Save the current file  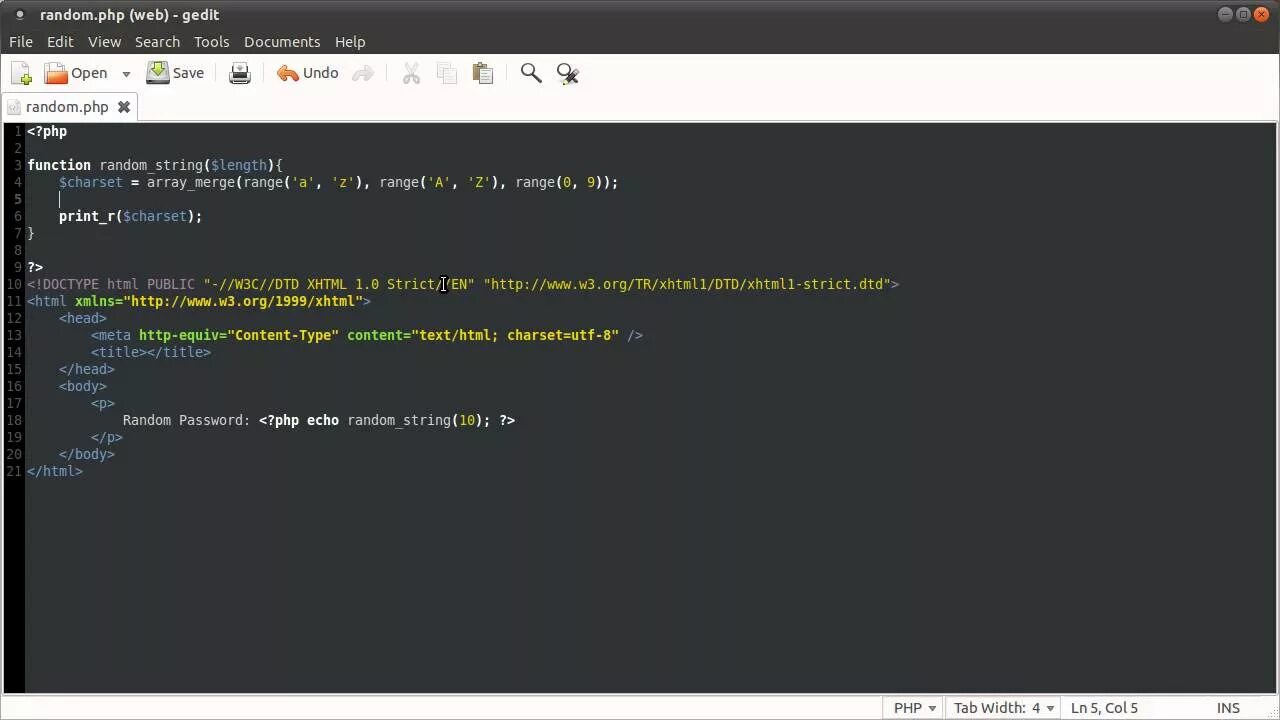point(175,73)
